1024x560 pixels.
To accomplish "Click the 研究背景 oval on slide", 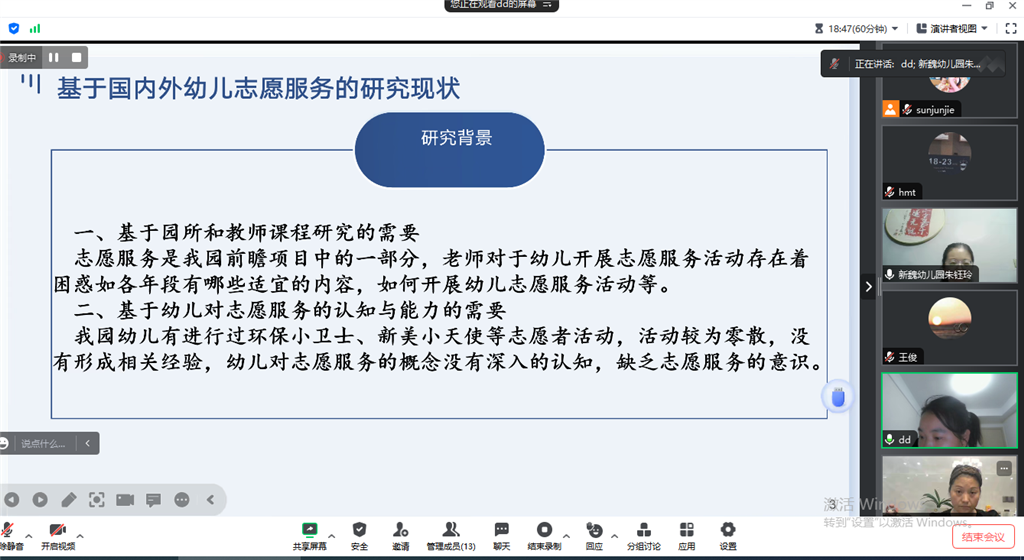I will click(449, 150).
